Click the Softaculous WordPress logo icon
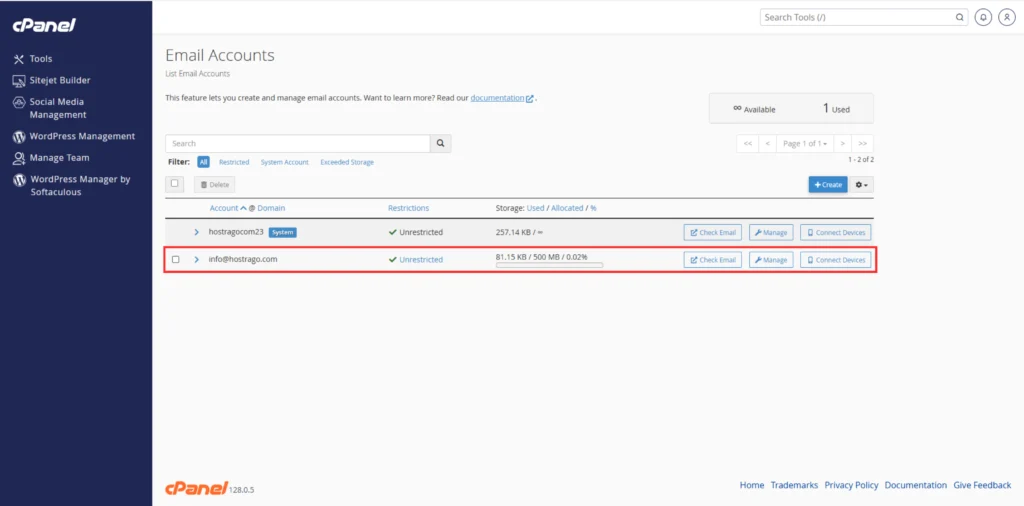Image resolution: width=1024 pixels, height=506 pixels. coord(18,180)
